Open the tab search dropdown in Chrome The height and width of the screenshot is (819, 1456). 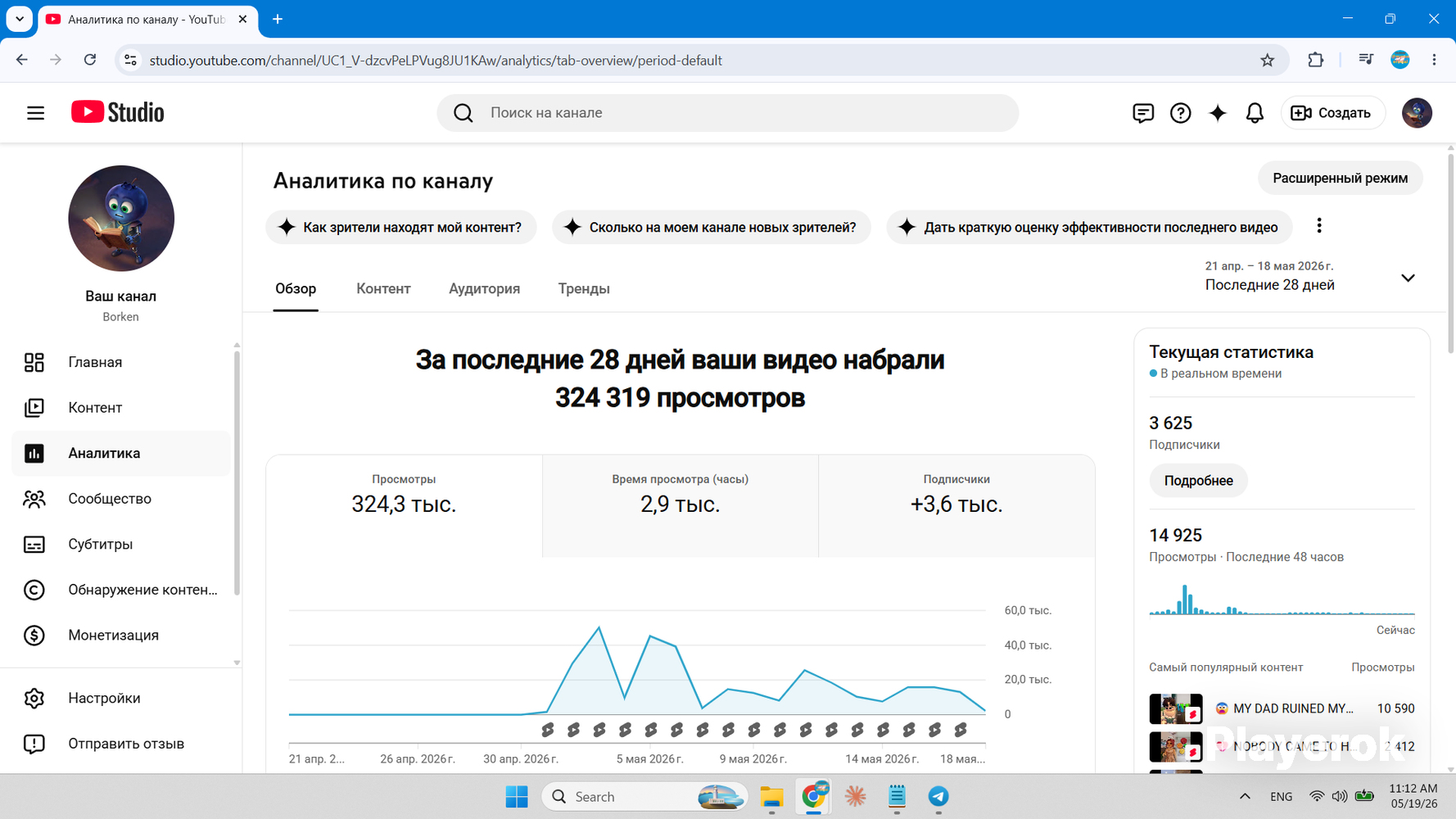tap(20, 19)
